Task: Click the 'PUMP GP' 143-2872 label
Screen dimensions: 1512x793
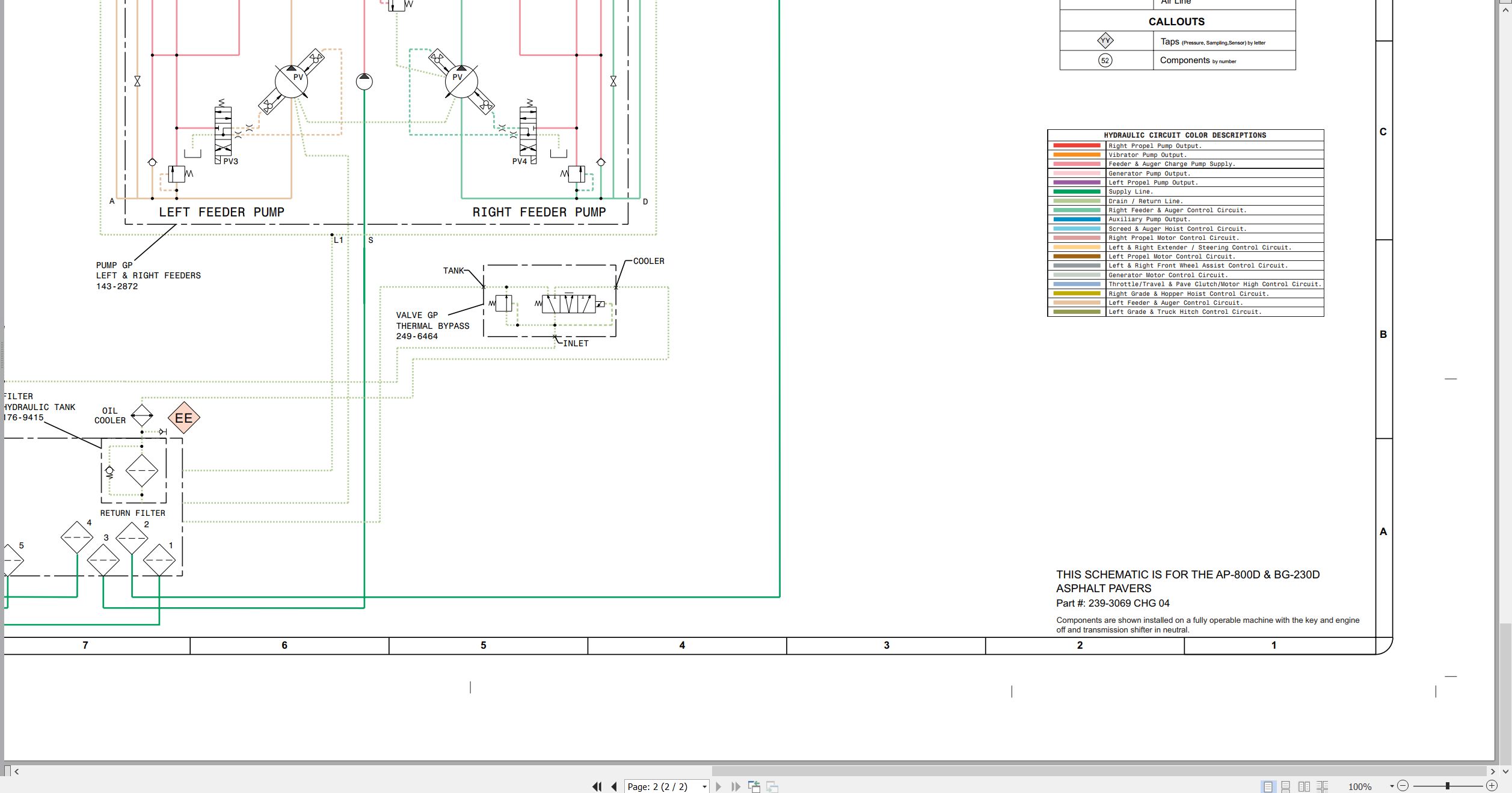Action: pos(148,275)
